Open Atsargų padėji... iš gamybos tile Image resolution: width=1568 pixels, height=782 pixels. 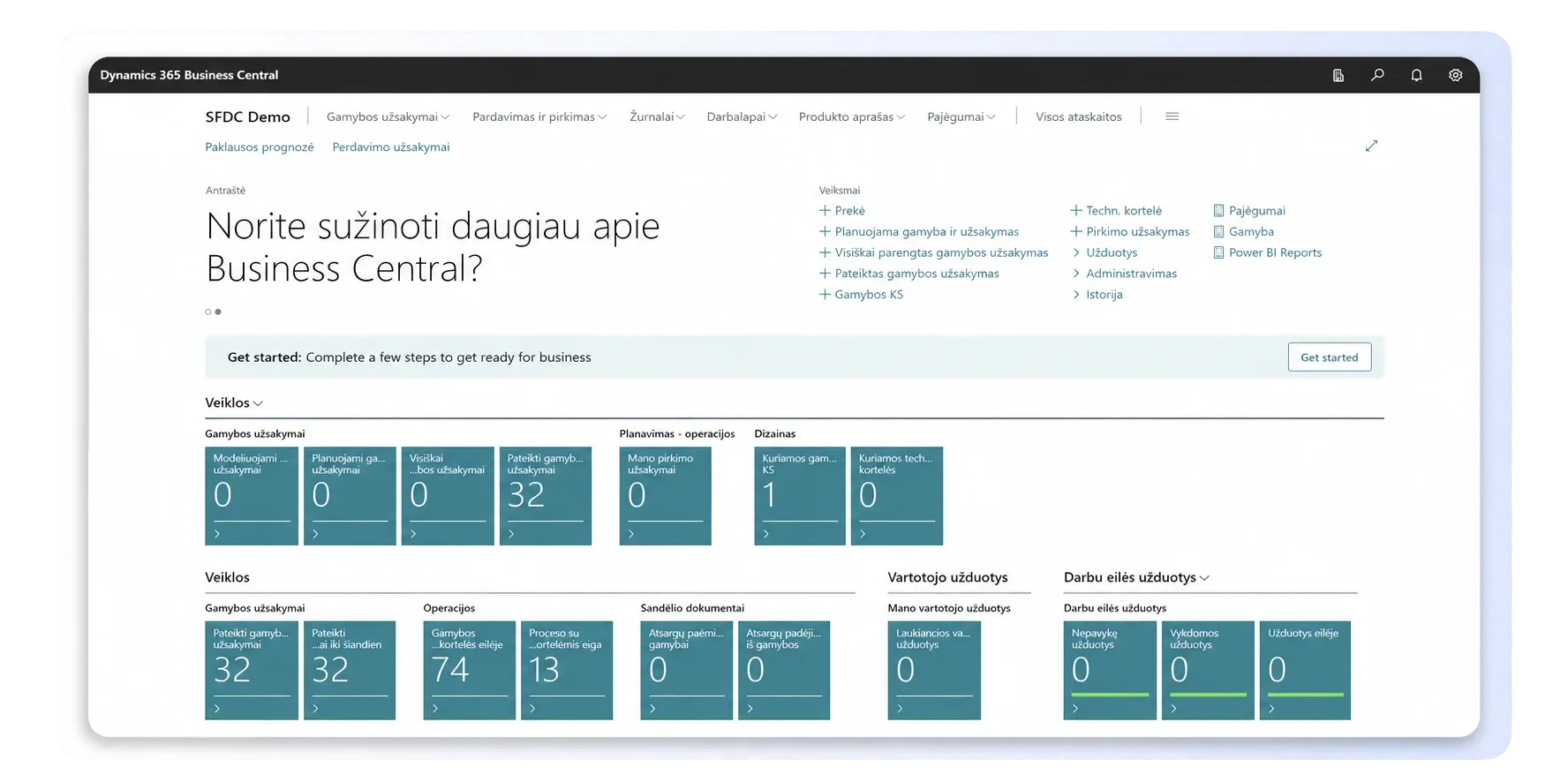[x=784, y=671]
